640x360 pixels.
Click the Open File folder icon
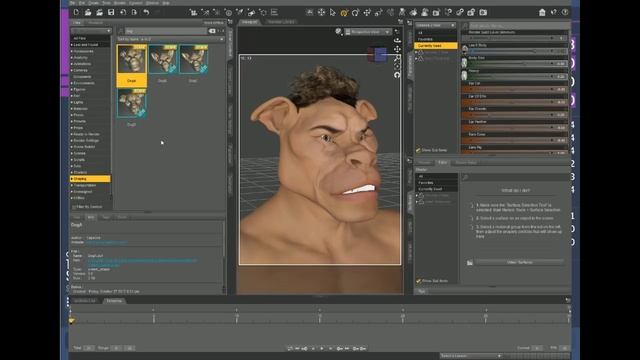[88, 12]
